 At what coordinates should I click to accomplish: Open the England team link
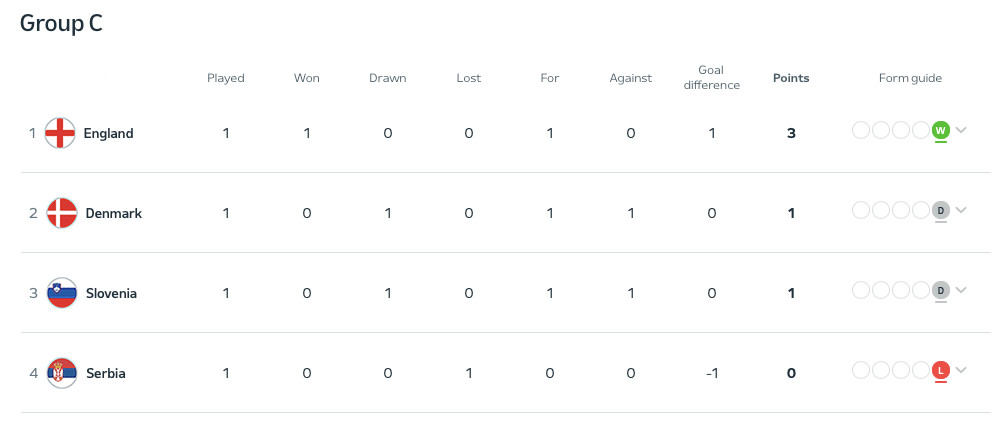click(108, 133)
